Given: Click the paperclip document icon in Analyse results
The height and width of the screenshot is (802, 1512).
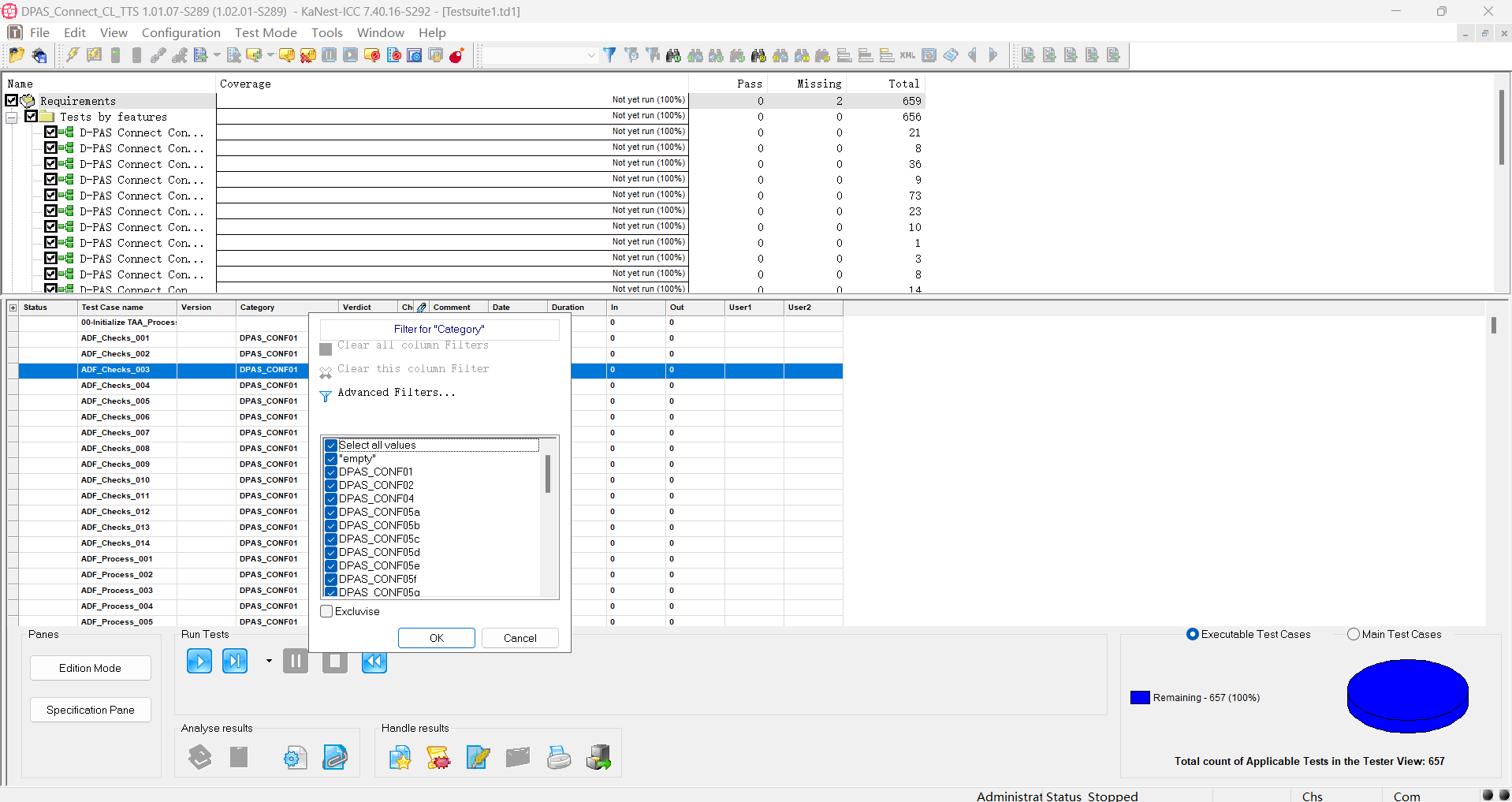Looking at the screenshot, I should click(335, 758).
